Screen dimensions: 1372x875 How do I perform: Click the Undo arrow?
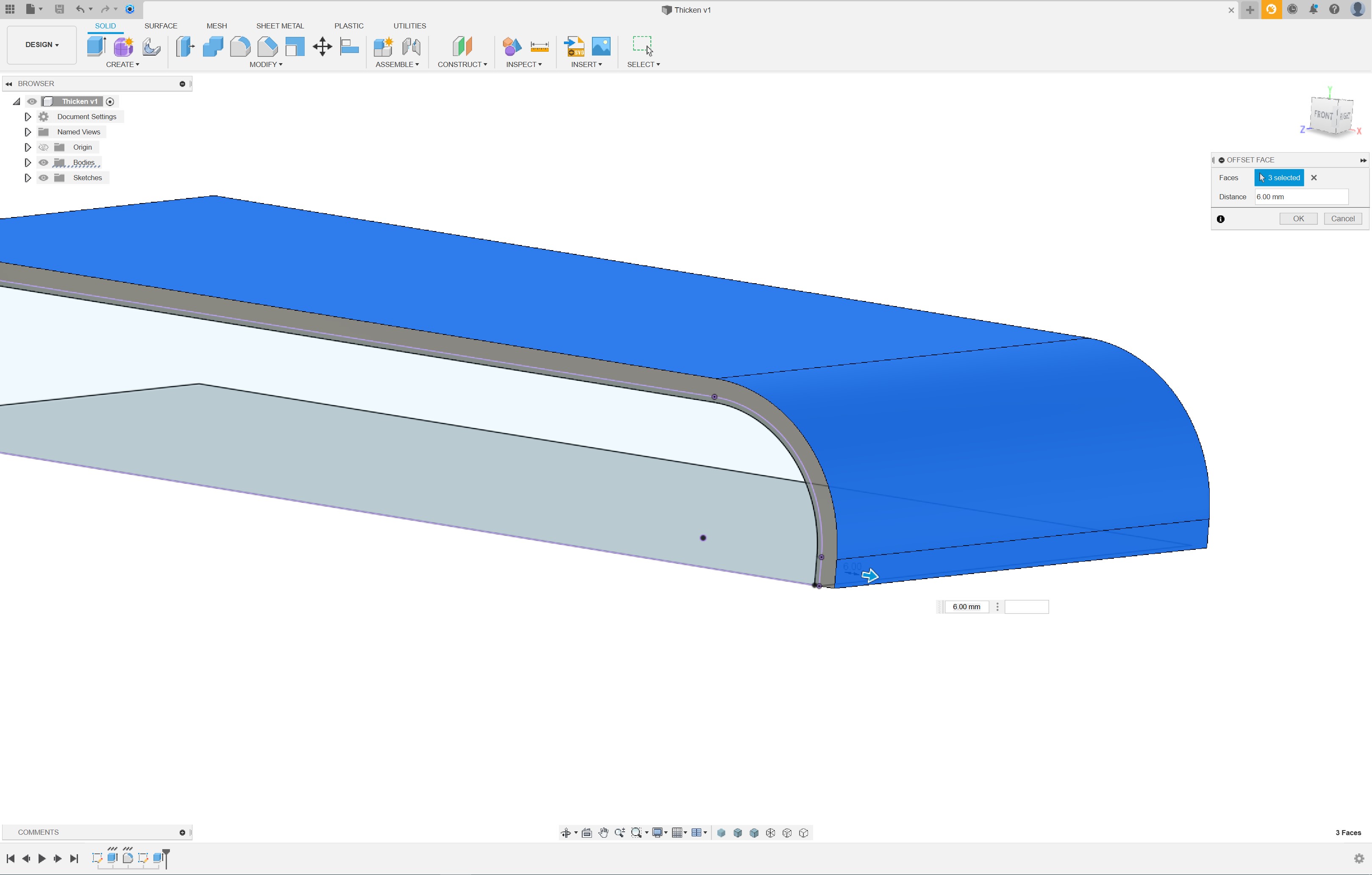(x=81, y=9)
